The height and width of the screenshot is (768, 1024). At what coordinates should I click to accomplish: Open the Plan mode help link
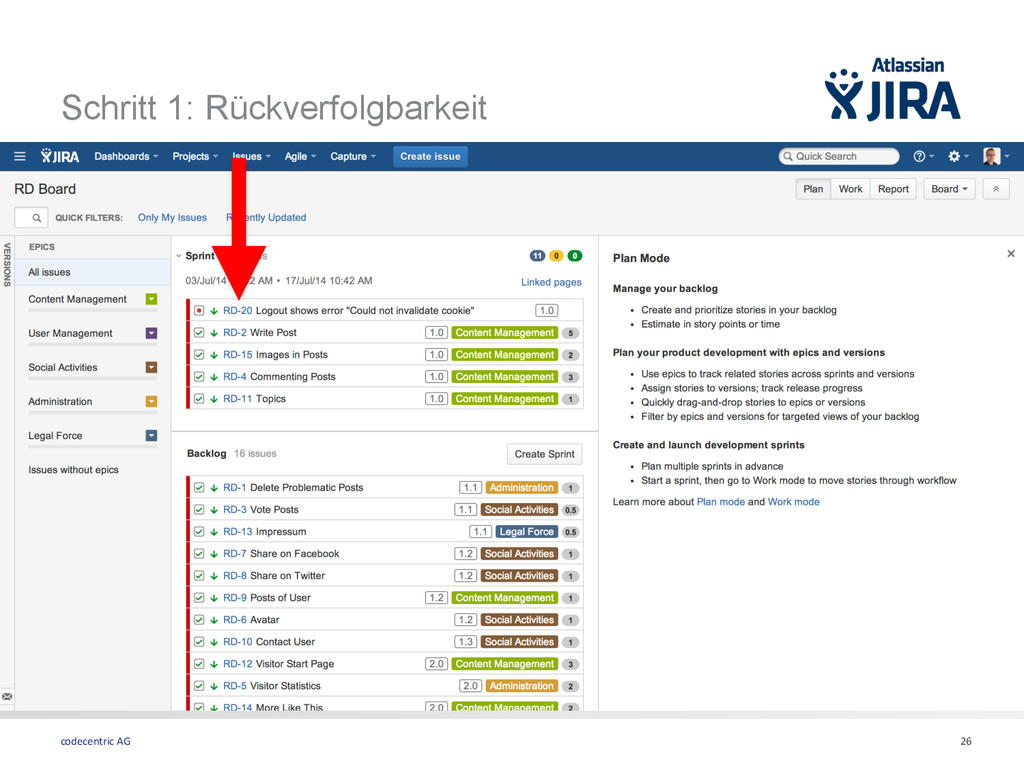click(x=720, y=502)
